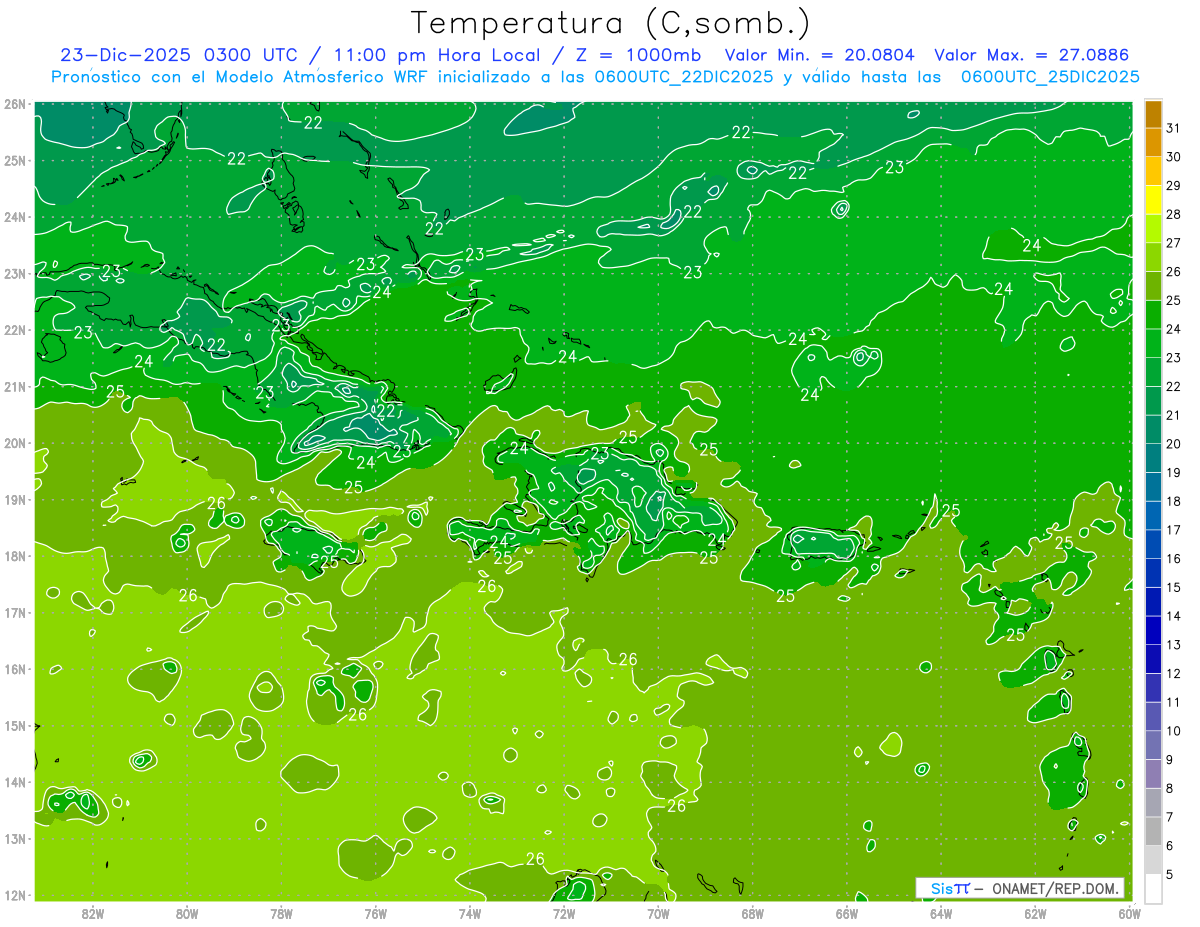Click the 78W longitude axis label

coord(281,913)
